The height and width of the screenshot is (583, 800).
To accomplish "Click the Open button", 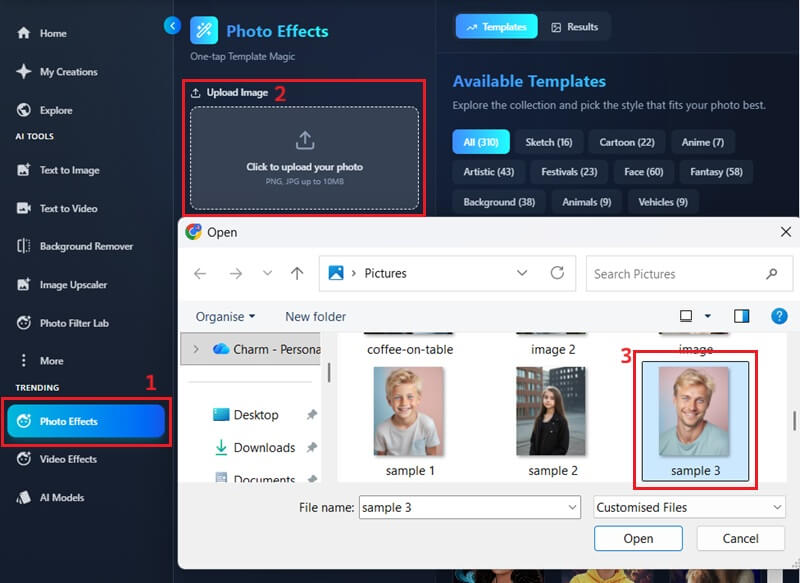I will pyautogui.click(x=638, y=538).
